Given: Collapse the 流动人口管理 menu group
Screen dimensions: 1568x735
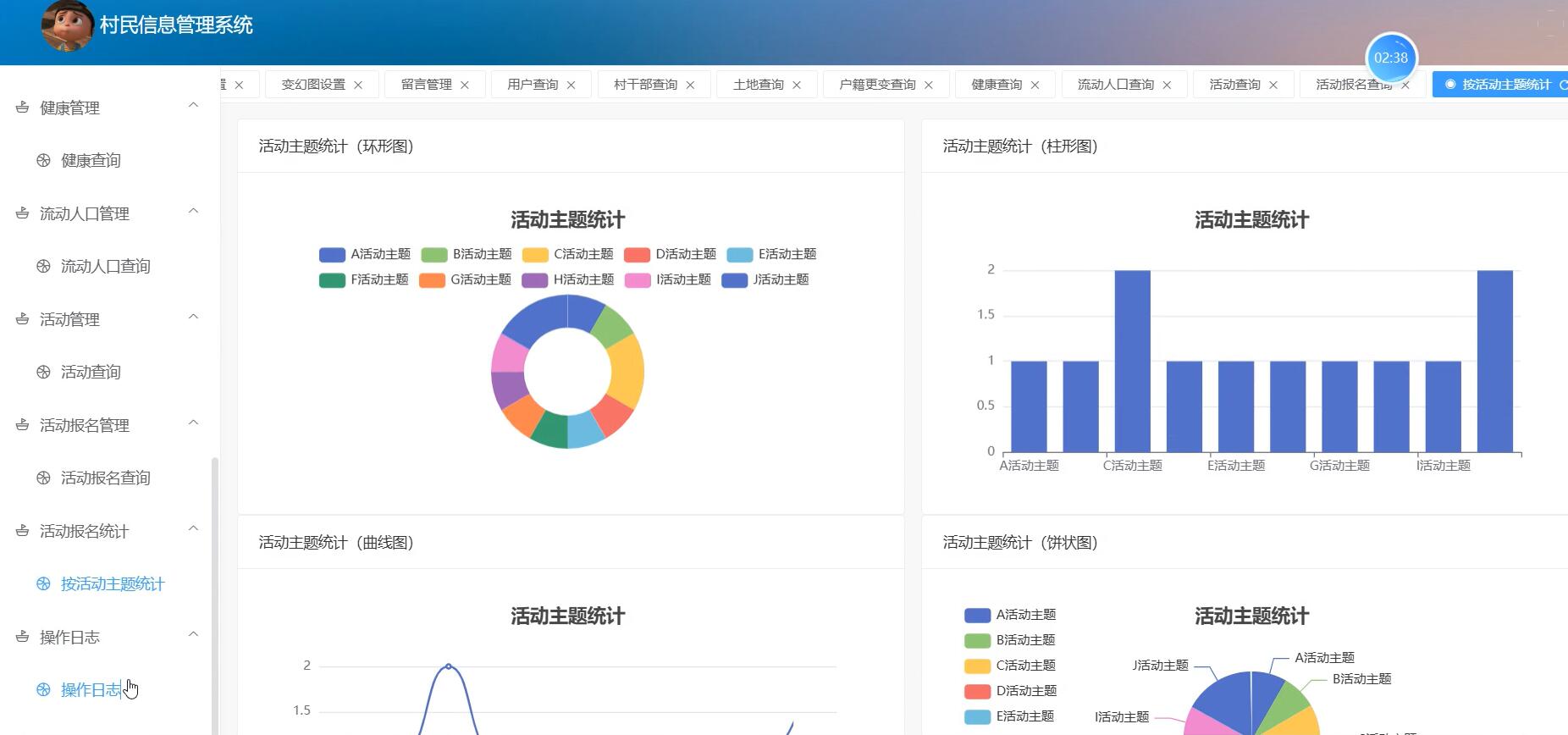Looking at the screenshot, I should pos(193,211).
